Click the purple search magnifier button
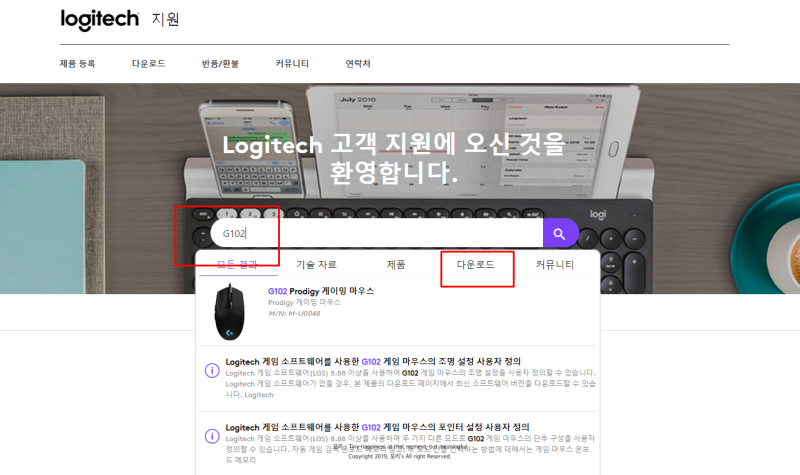Image resolution: width=800 pixels, height=475 pixels. 560,234
